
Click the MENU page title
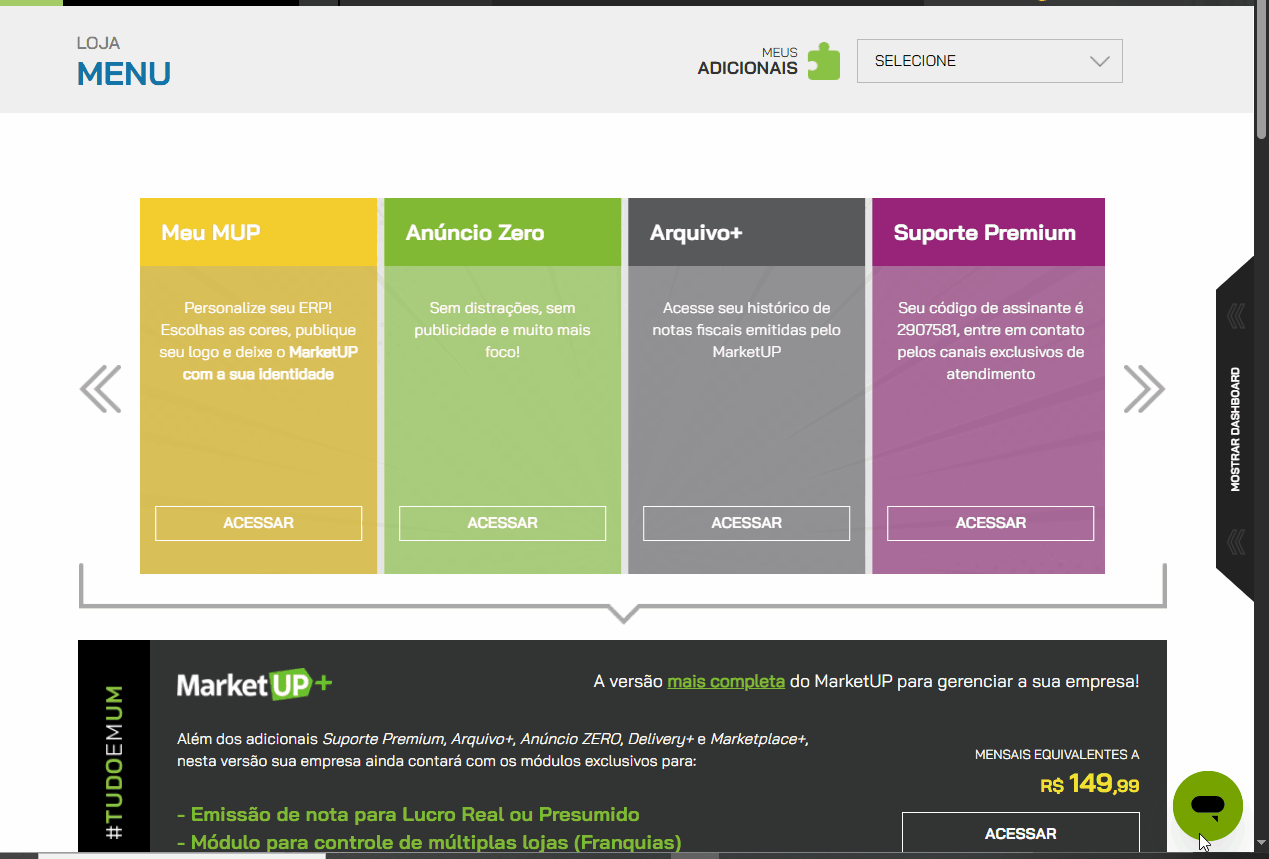124,74
